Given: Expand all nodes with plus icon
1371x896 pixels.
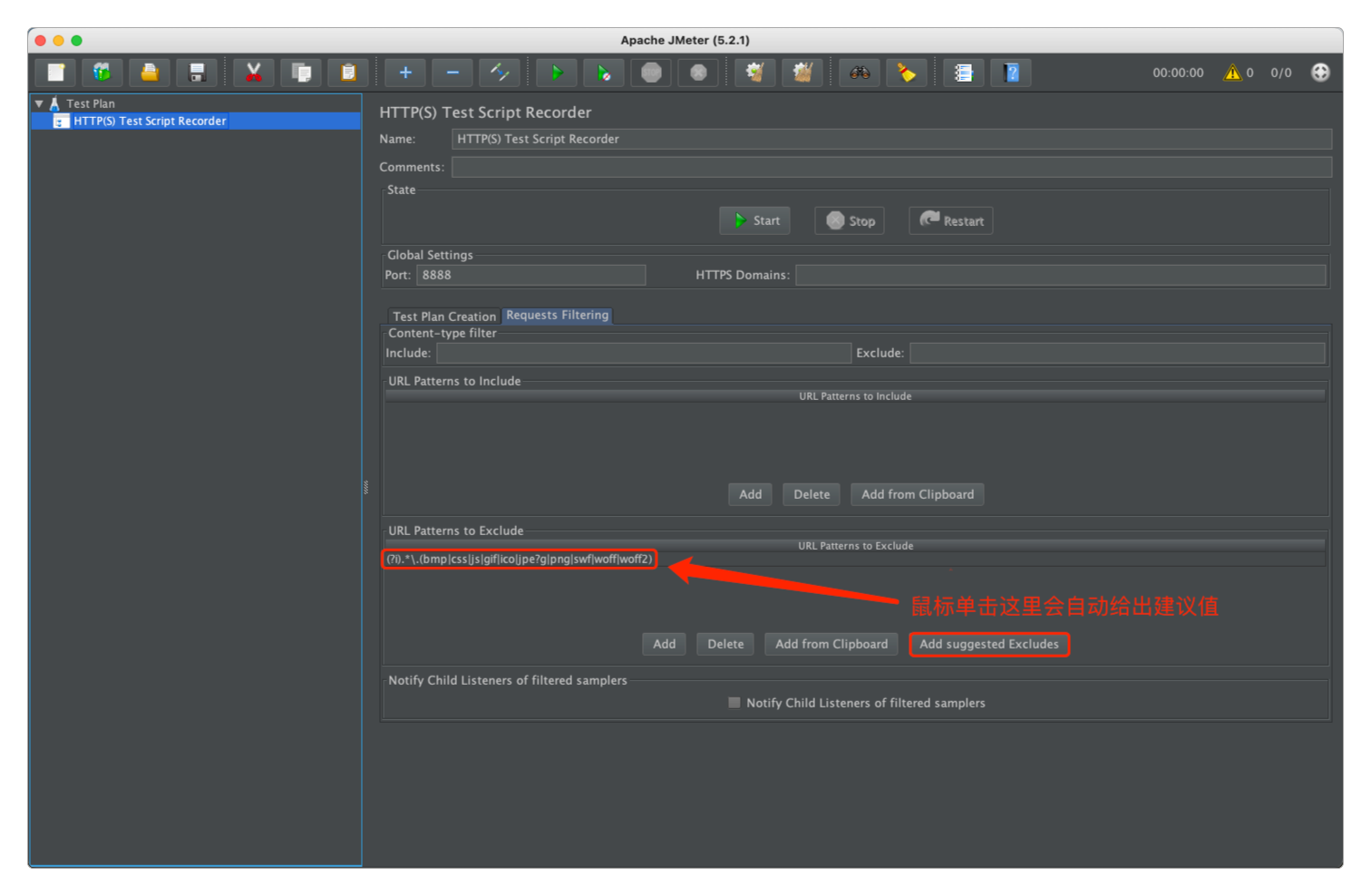Looking at the screenshot, I should click(x=405, y=73).
